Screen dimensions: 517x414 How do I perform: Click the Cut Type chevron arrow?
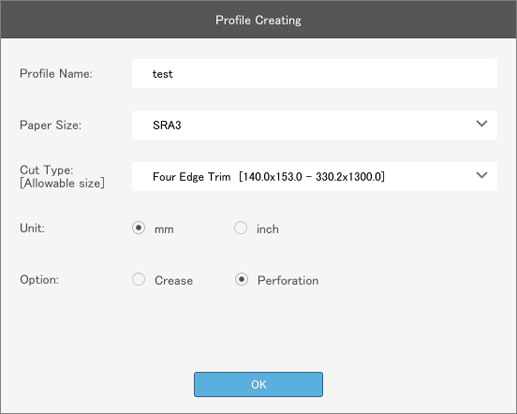[x=482, y=175]
